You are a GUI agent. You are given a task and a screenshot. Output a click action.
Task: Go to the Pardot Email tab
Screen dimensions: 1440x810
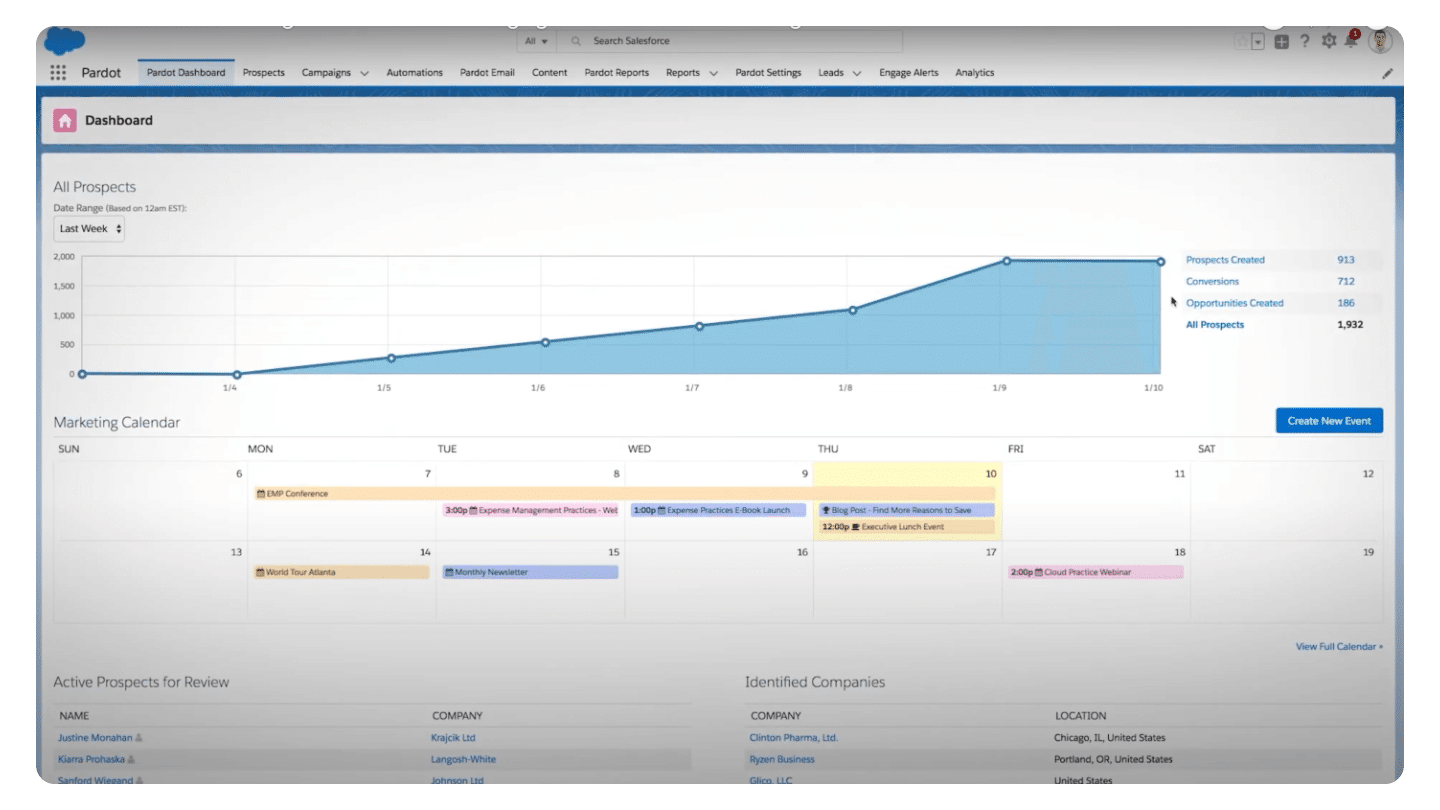pos(487,73)
